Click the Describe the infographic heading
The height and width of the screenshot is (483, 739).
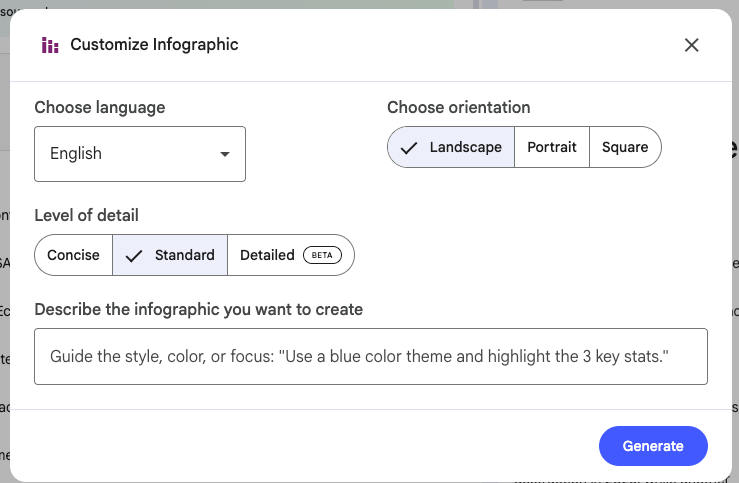pyautogui.click(x=198, y=309)
